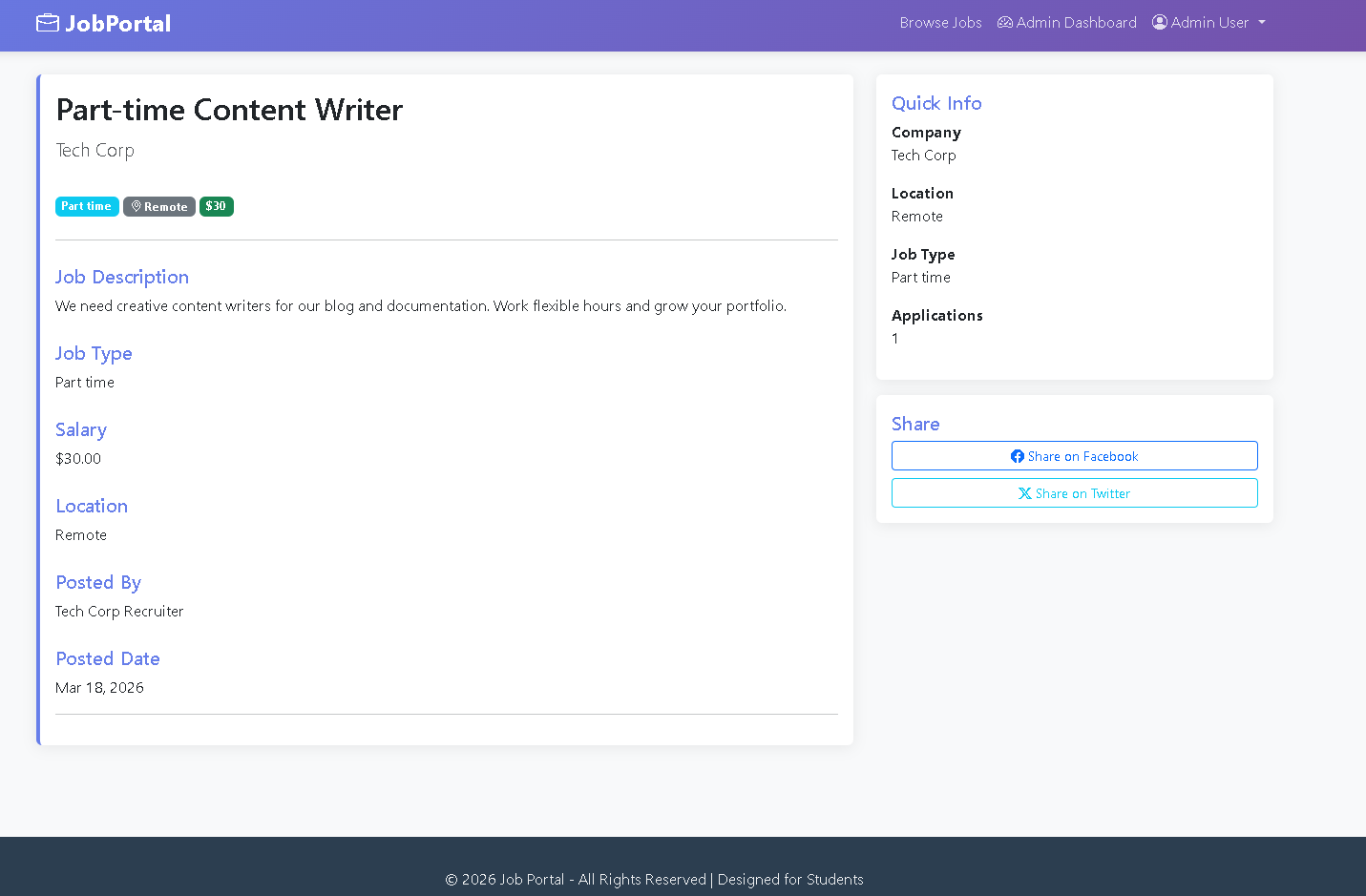Viewport: 1366px width, 896px height.
Task: Click the location pin icon in the Remote badge
Action: (x=137, y=206)
